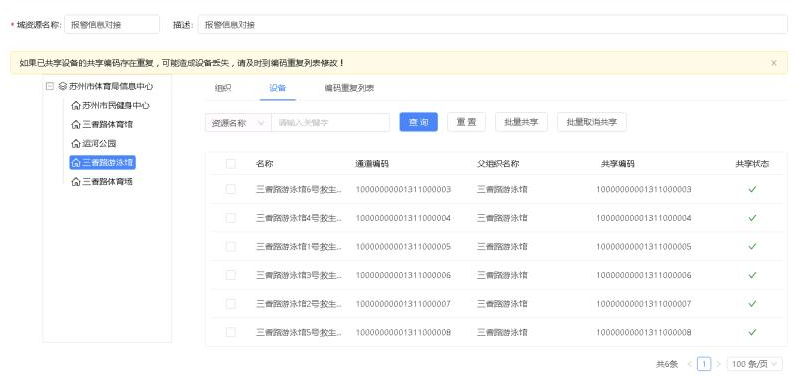
Task: Click the 共享编码 column header
Action: [618, 164]
